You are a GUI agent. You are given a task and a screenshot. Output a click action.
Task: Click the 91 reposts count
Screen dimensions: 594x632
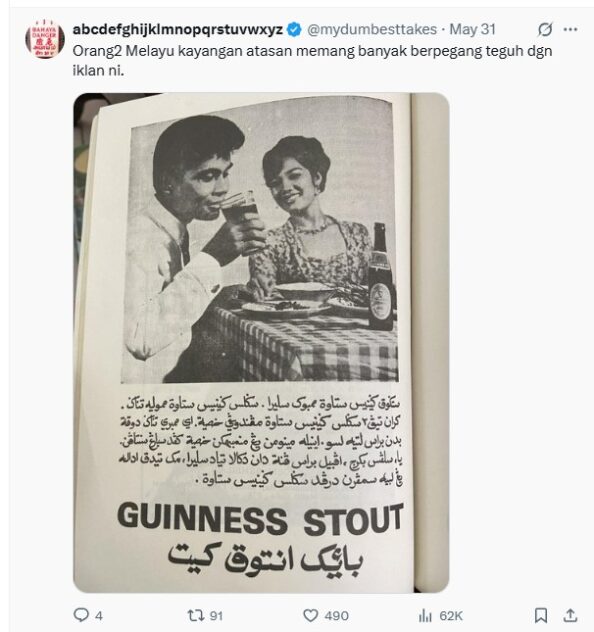(216, 616)
